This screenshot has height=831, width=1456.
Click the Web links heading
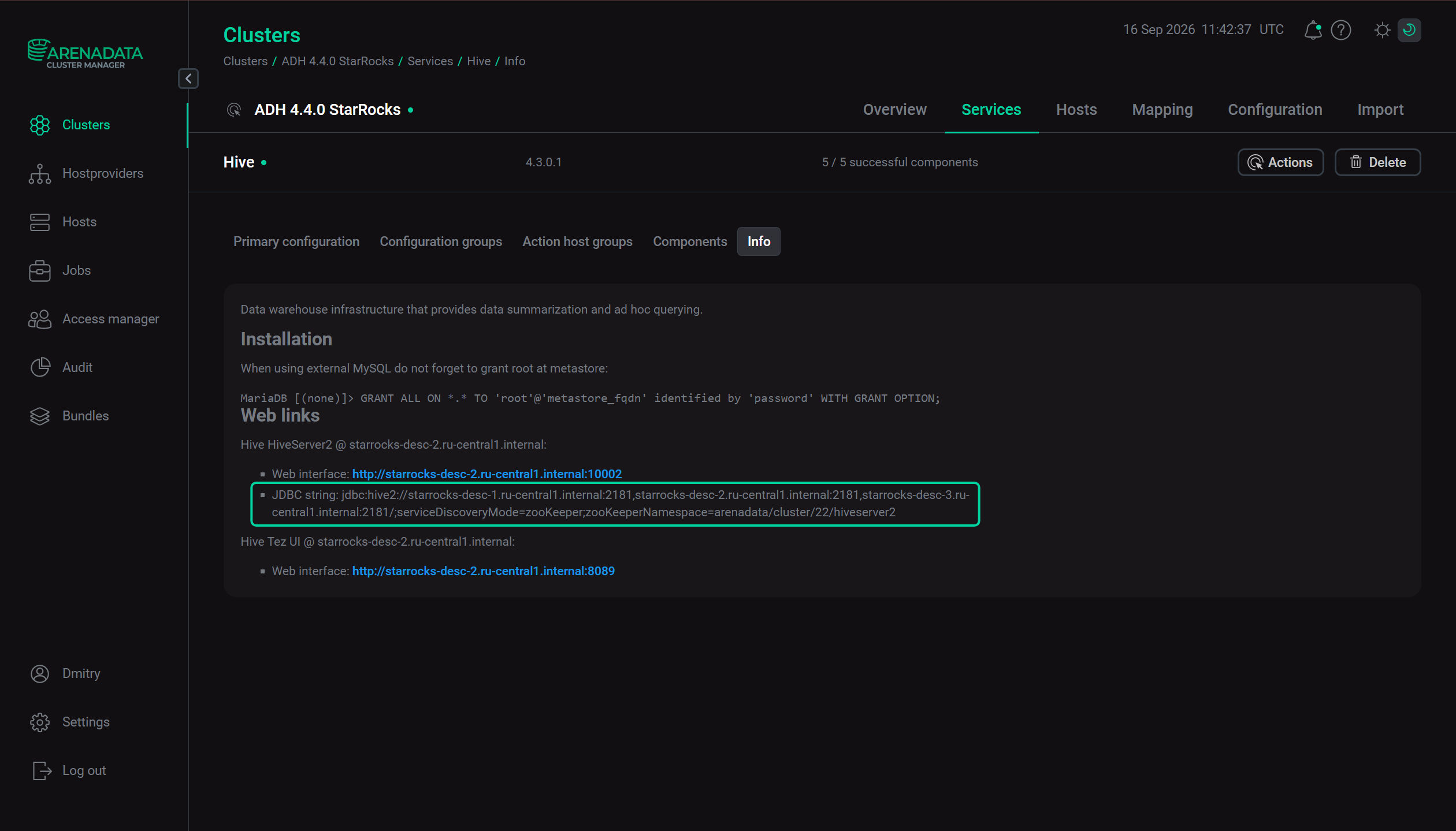coord(280,415)
